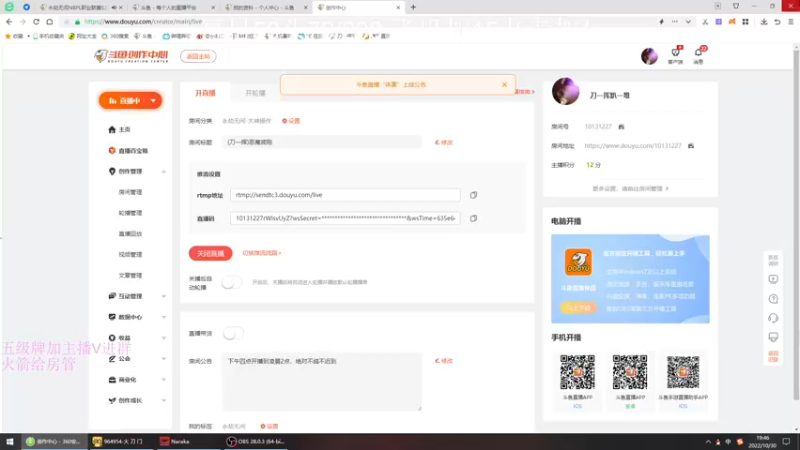Image resolution: width=800 pixels, height=450 pixels.
Task: Click the room announcement text area
Action: coord(322,382)
